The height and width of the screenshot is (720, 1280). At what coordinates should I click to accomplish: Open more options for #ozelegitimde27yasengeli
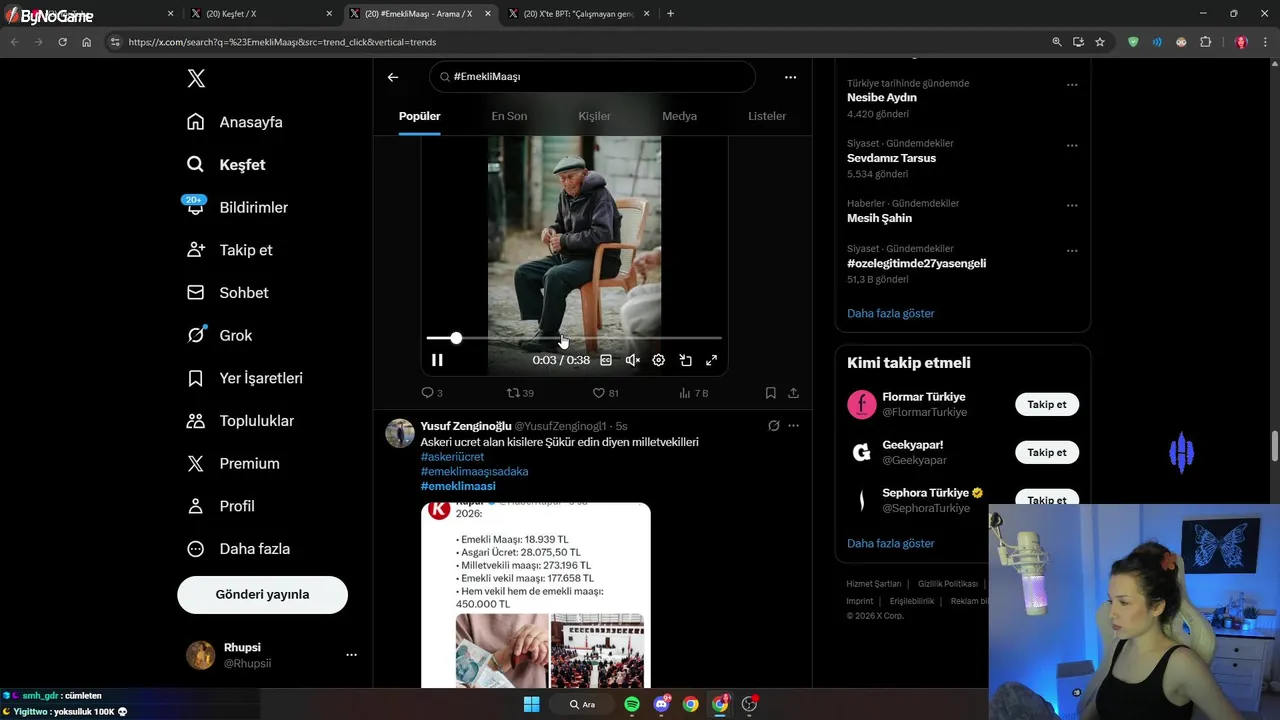(1072, 250)
